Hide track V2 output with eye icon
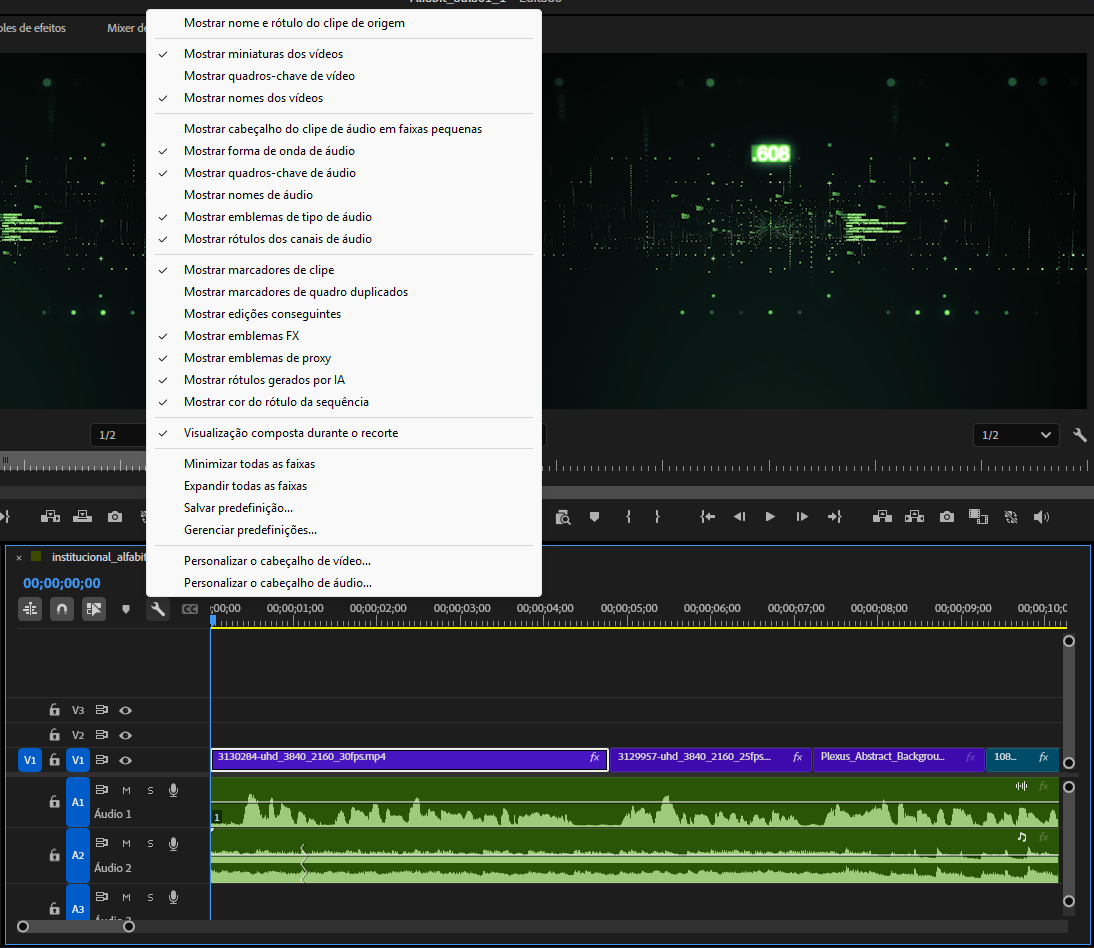Viewport: 1094px width, 948px height. (x=126, y=735)
